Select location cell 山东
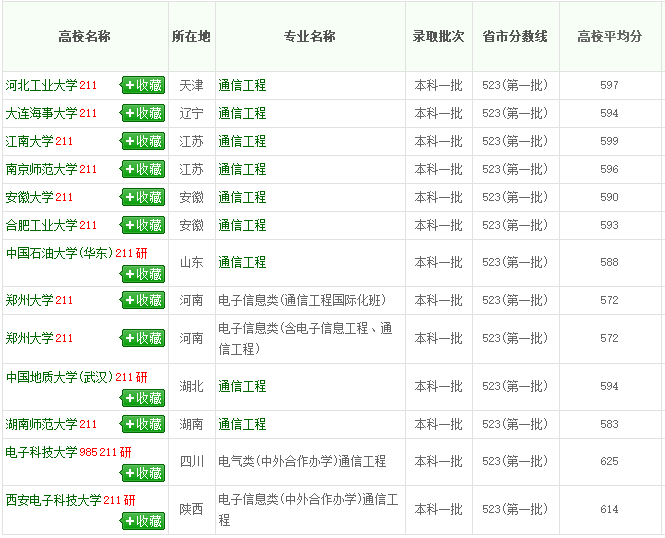 tap(191, 262)
